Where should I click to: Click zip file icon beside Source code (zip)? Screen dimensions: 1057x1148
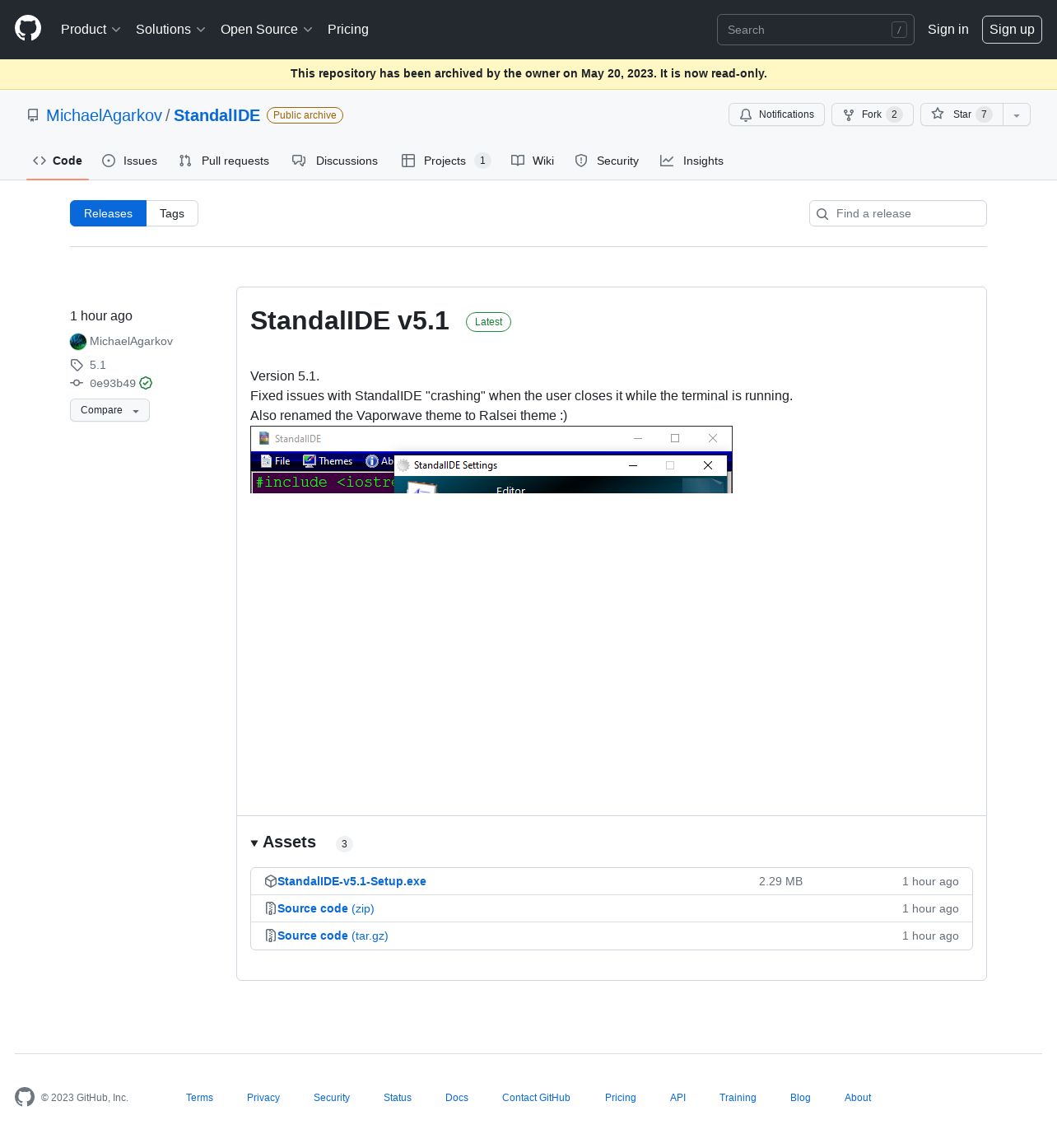(271, 908)
